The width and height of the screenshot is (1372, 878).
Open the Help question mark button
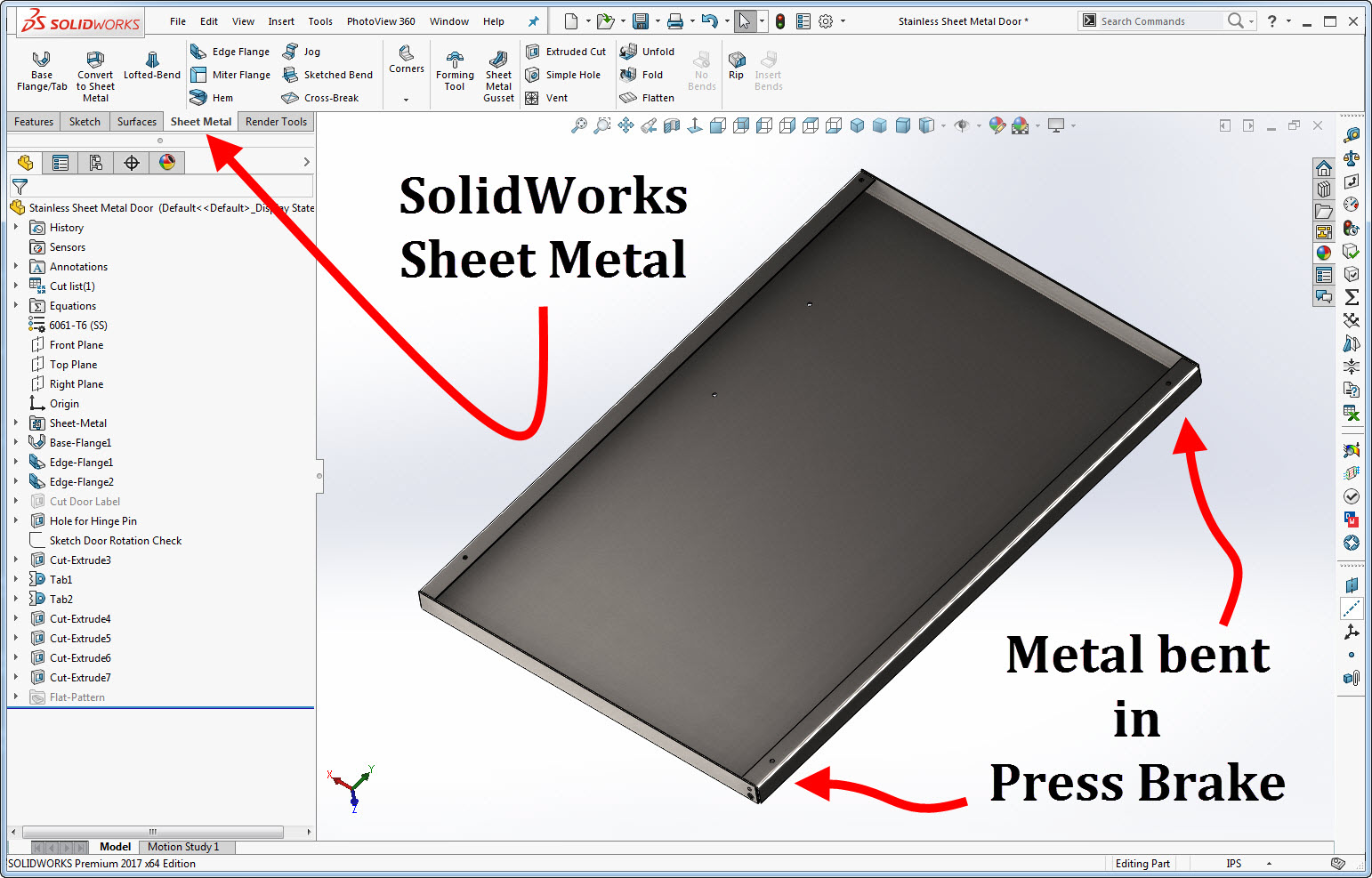coord(1271,21)
